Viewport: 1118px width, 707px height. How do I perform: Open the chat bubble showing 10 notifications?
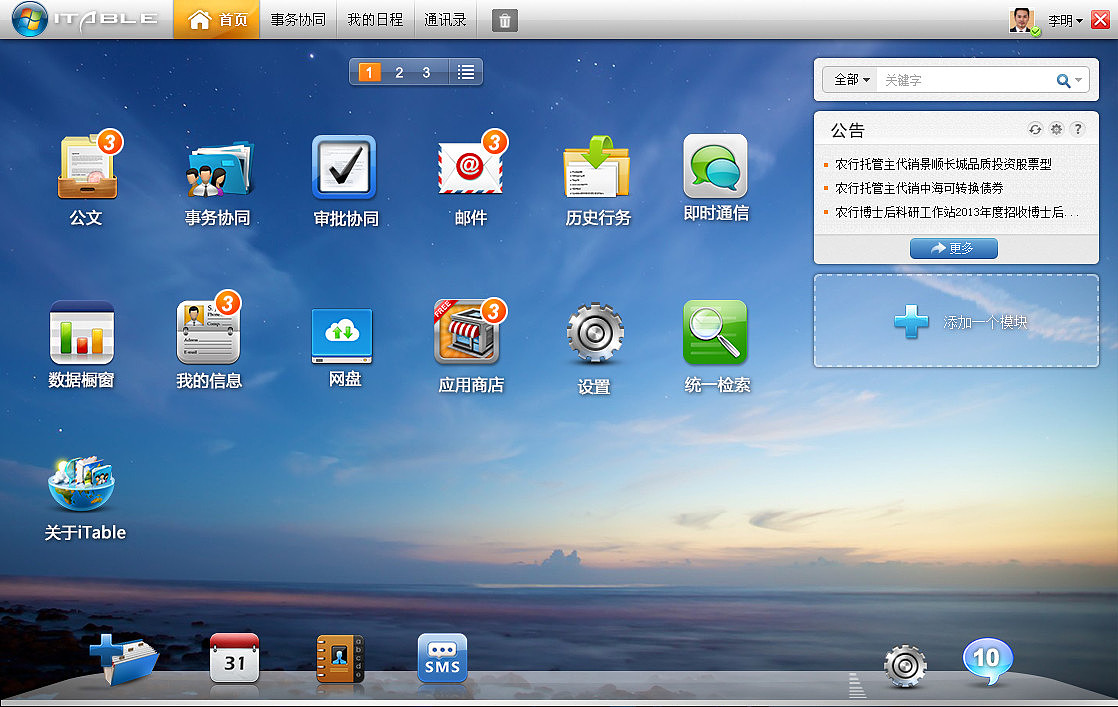988,661
